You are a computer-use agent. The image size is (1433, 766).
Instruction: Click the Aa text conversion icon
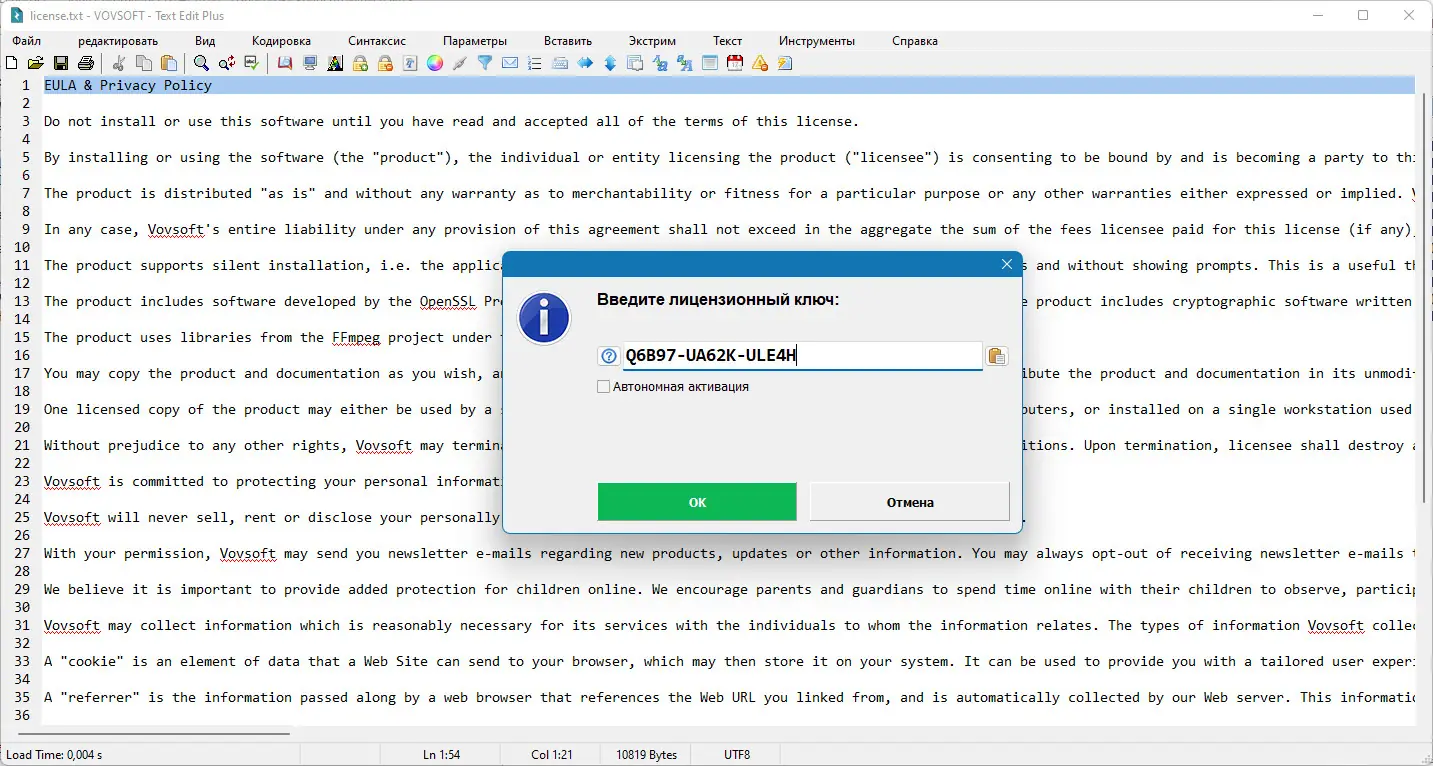point(660,63)
